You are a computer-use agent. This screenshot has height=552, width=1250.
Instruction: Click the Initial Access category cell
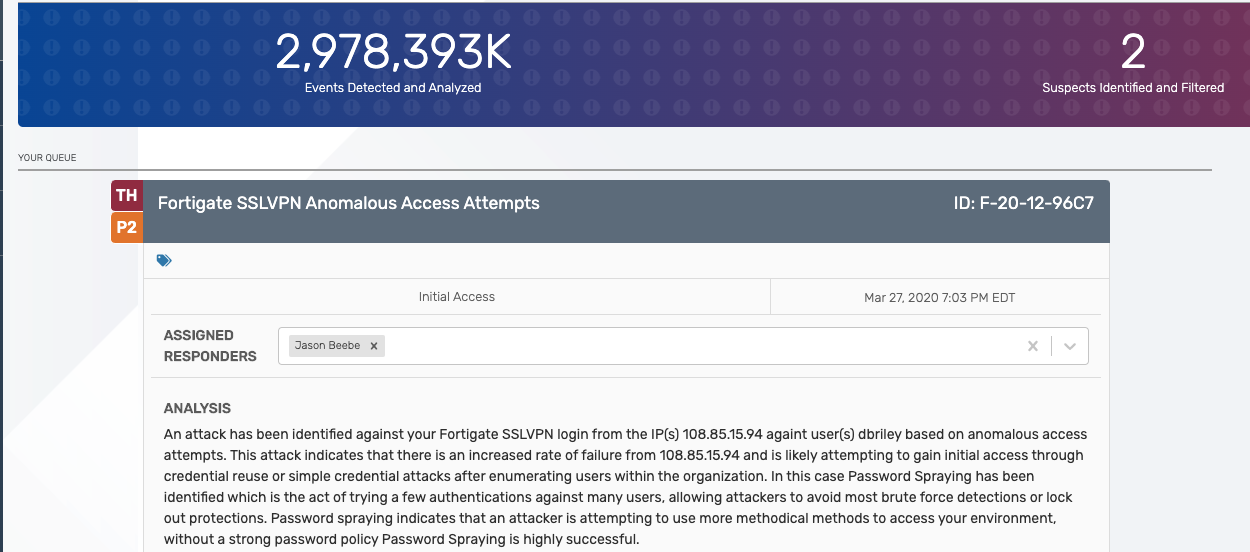(x=457, y=297)
